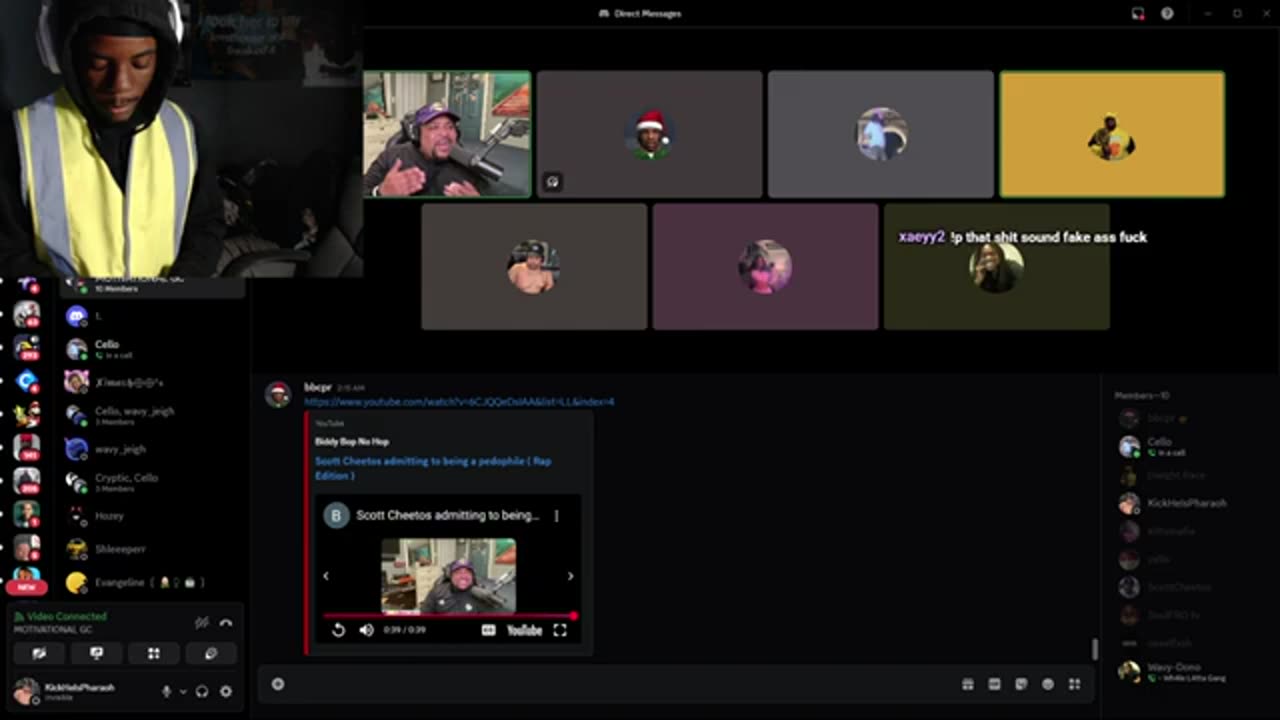This screenshot has height=720, width=1280.
Task: Open the Cryptic, Cello group DM
Action: [x=153, y=482]
